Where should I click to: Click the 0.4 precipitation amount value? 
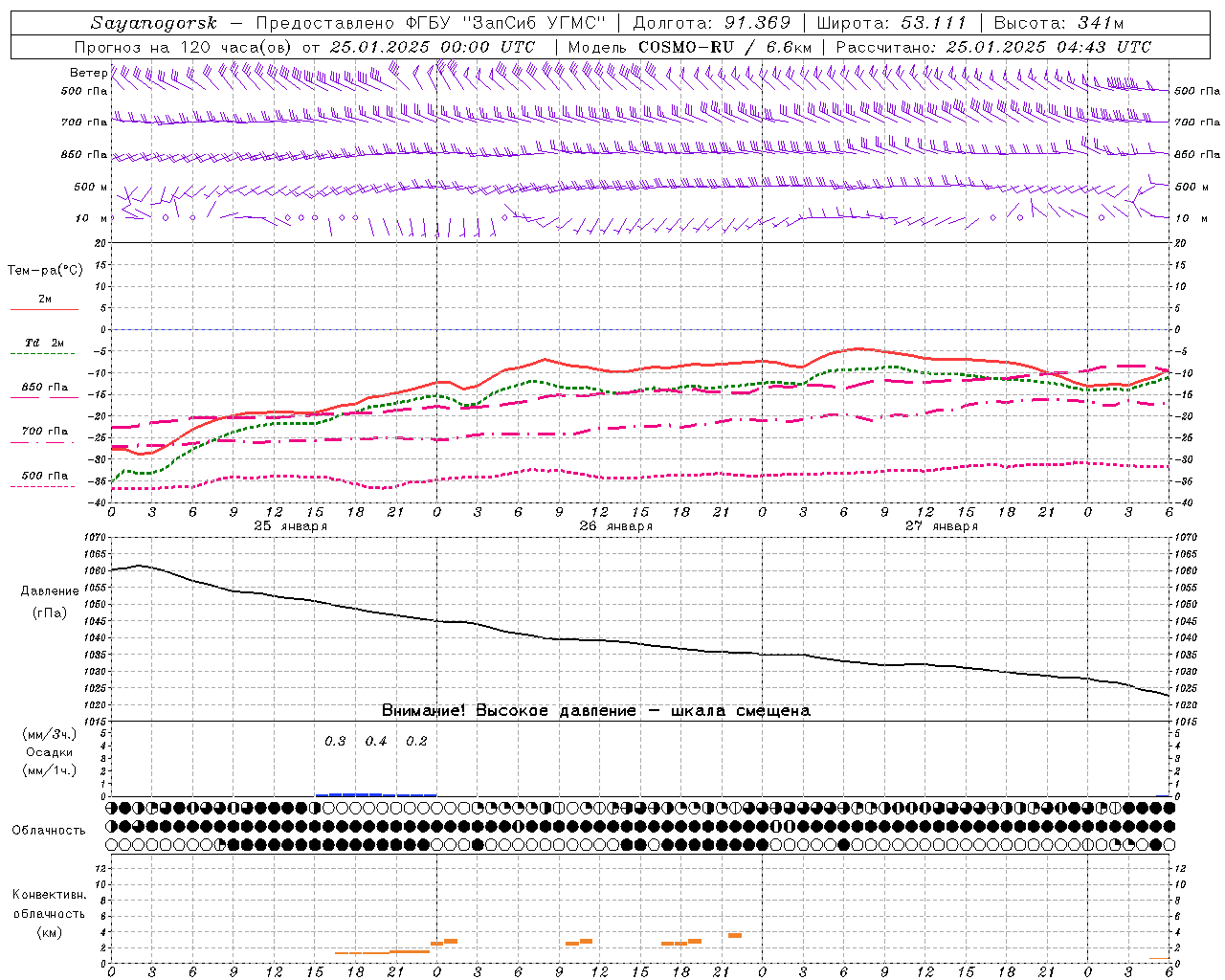[376, 742]
